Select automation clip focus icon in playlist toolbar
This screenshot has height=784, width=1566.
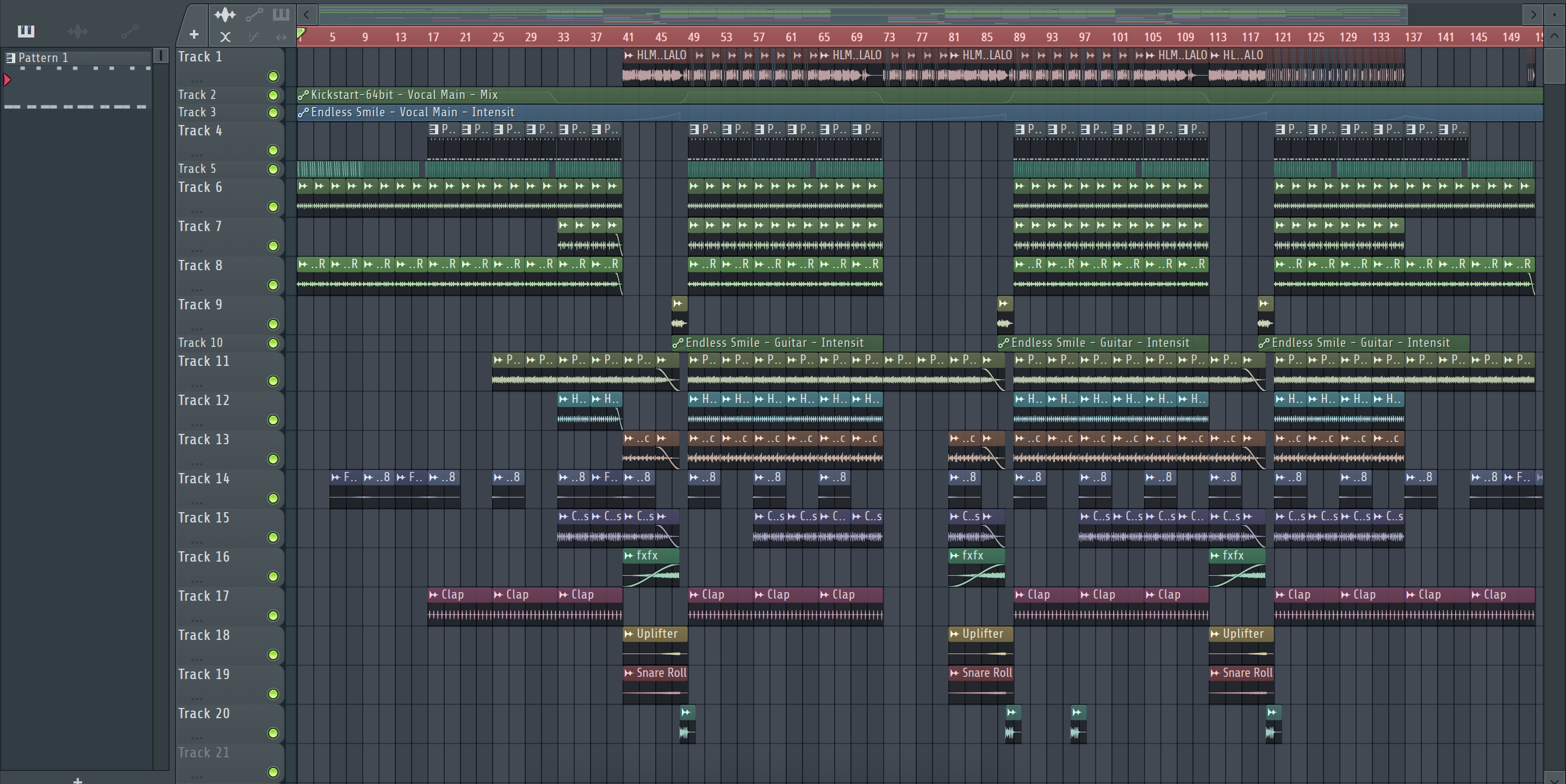tap(254, 14)
